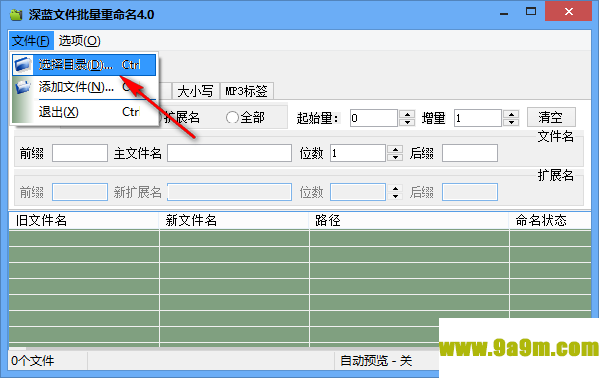The width and height of the screenshot is (599, 378).
Task: Click the 清空 button
Action: [x=551, y=117]
